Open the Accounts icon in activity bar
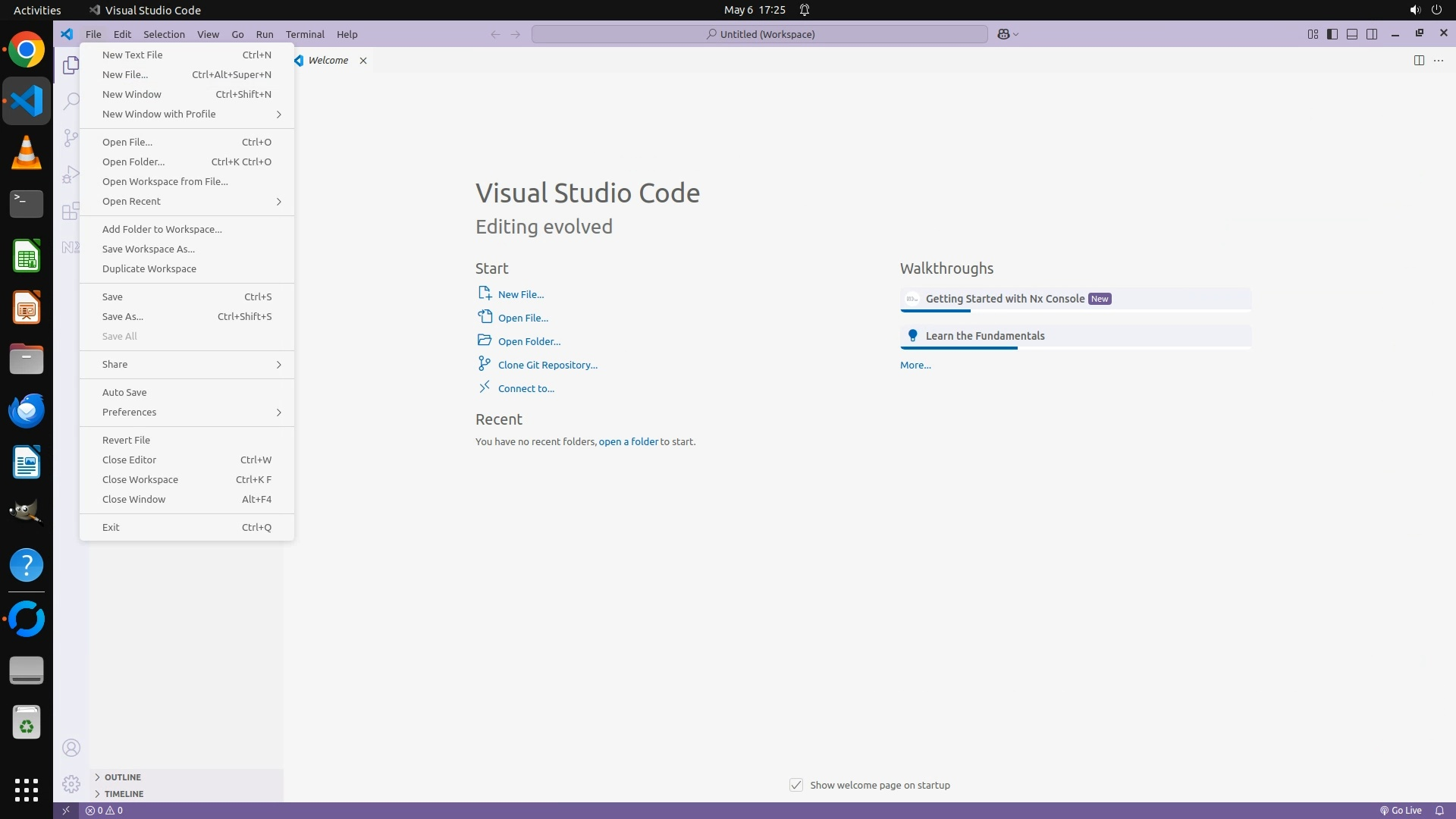Screen dimensions: 1456x819 [x=71, y=748]
